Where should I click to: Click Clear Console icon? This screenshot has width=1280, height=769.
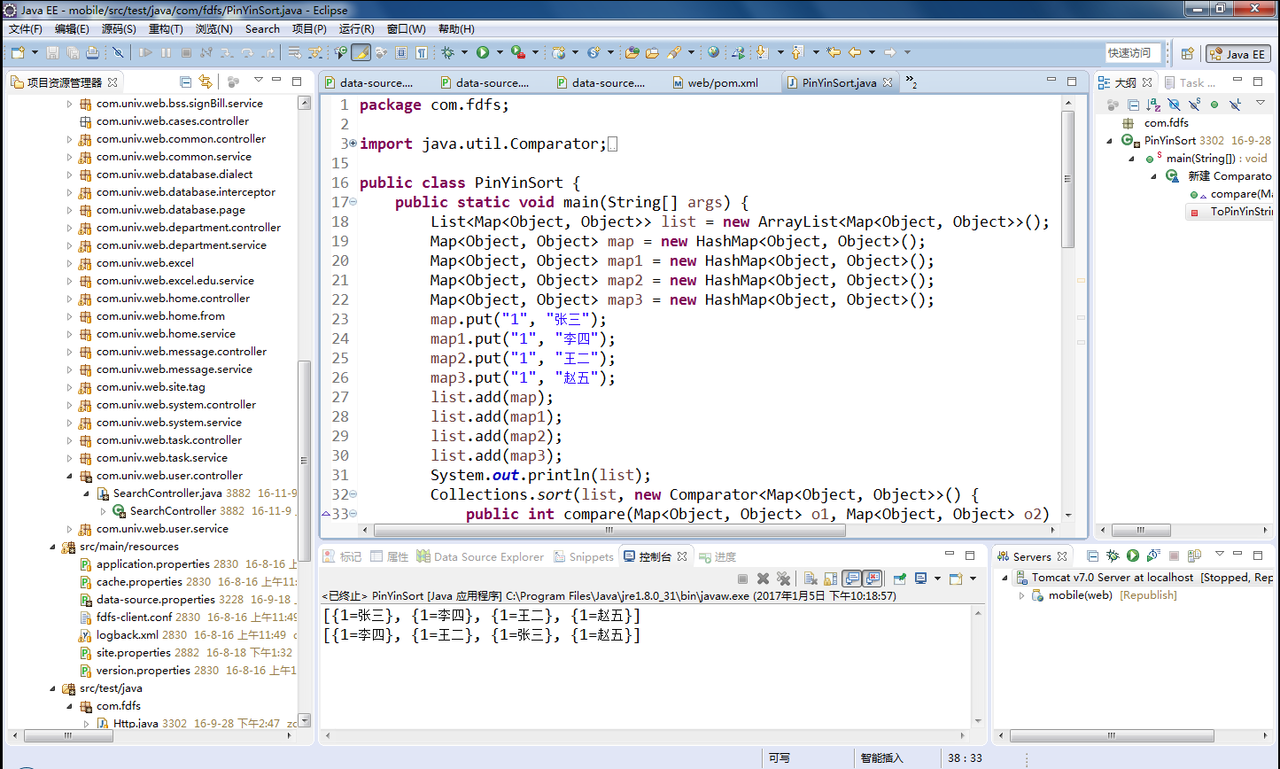(x=810, y=578)
